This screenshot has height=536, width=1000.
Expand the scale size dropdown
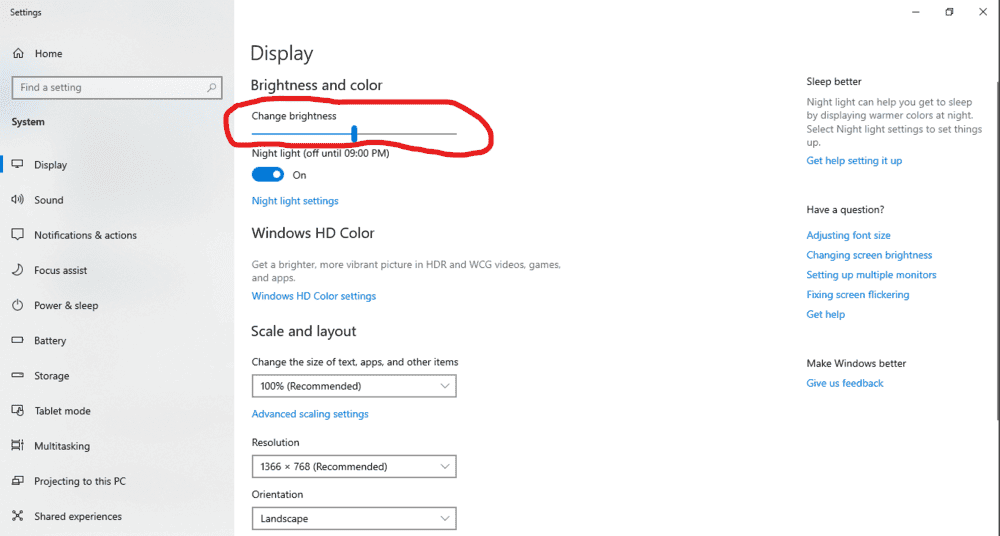(354, 386)
